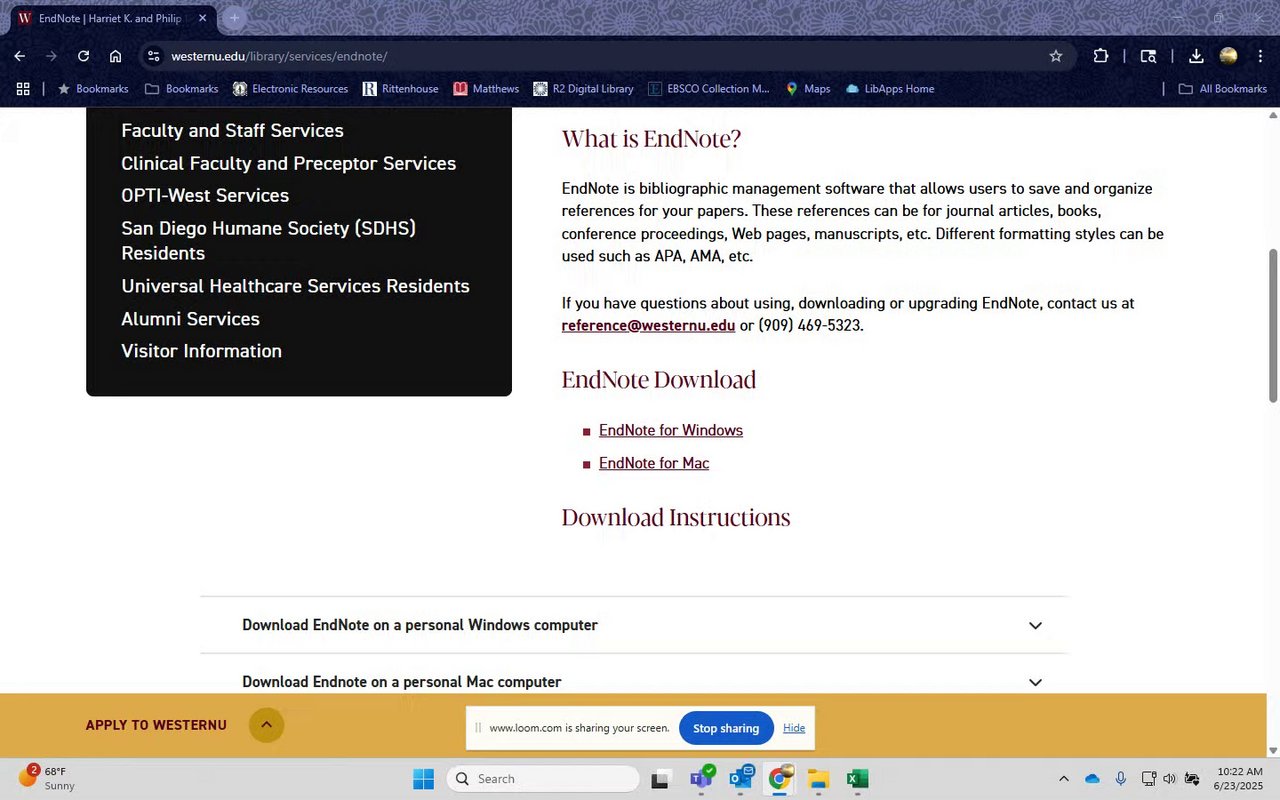Image resolution: width=1280 pixels, height=800 pixels.
Task: Bookmark this page with star icon
Action: coord(1056,56)
